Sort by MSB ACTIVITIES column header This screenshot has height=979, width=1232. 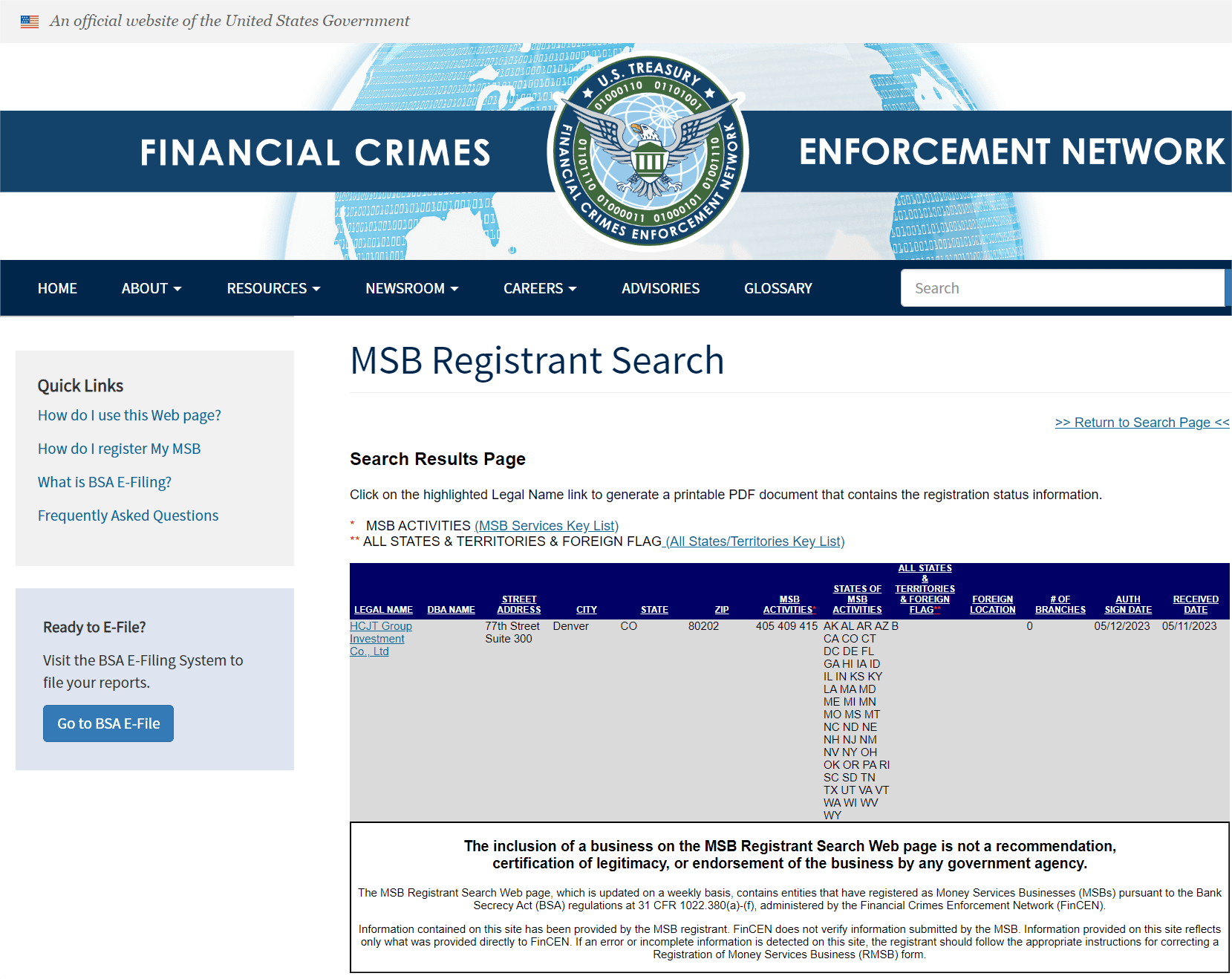click(x=789, y=605)
